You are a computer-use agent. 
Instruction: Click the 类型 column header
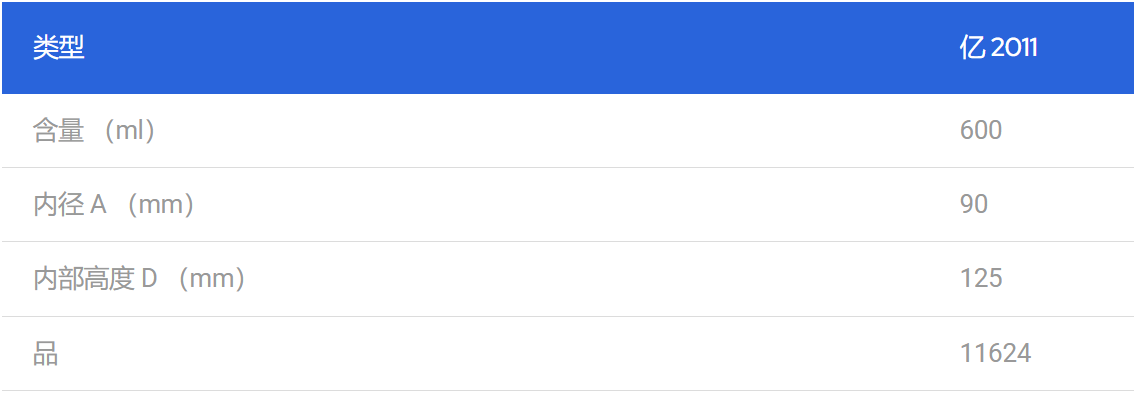coord(59,48)
